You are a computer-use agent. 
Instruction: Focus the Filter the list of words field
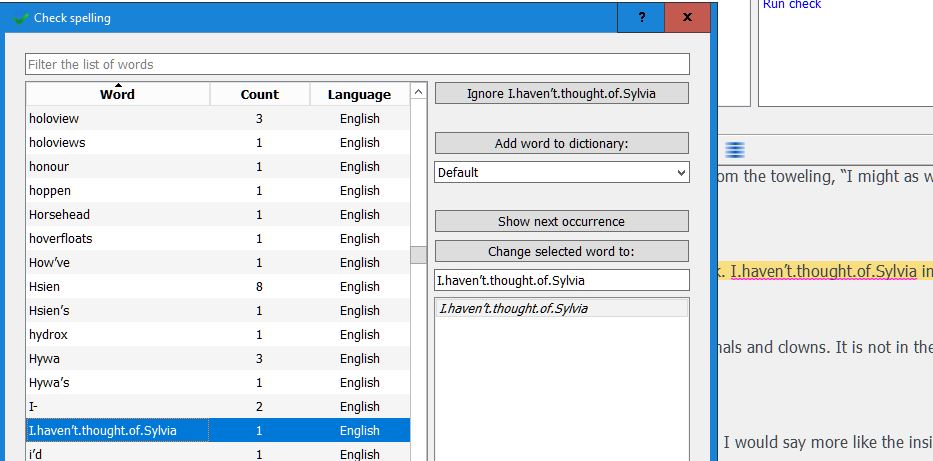pyautogui.click(x=357, y=64)
